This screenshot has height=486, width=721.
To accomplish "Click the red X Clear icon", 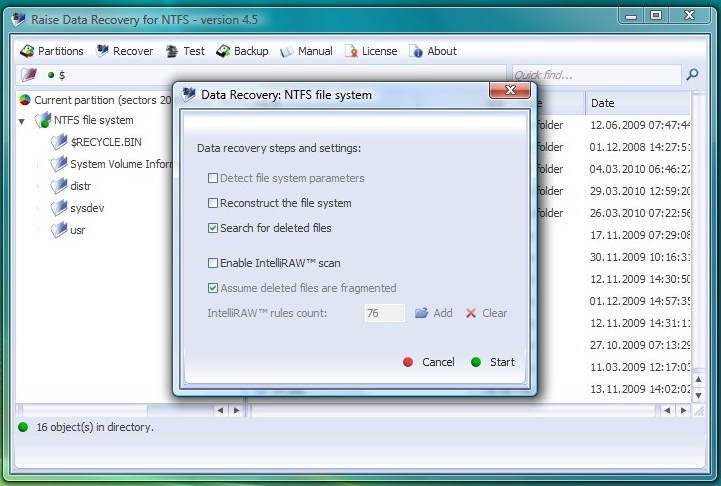I will pyautogui.click(x=471, y=314).
